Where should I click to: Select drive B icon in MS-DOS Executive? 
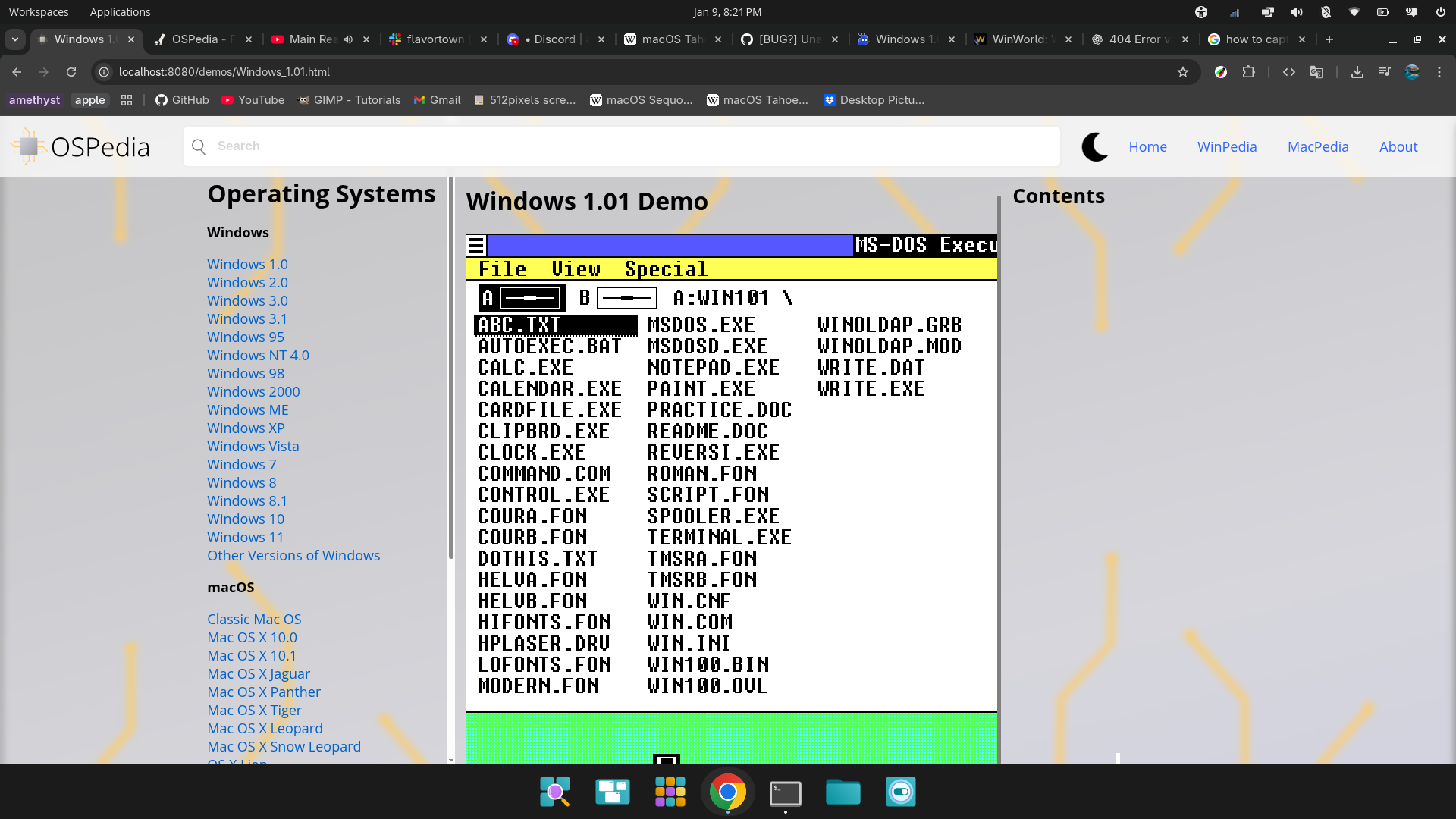pyautogui.click(x=617, y=298)
